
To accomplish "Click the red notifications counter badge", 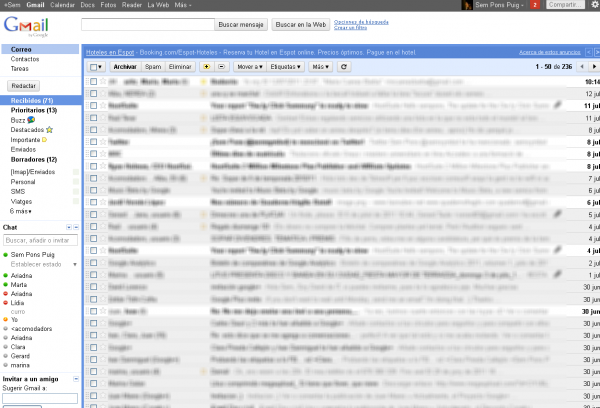I will pyautogui.click(x=535, y=5).
